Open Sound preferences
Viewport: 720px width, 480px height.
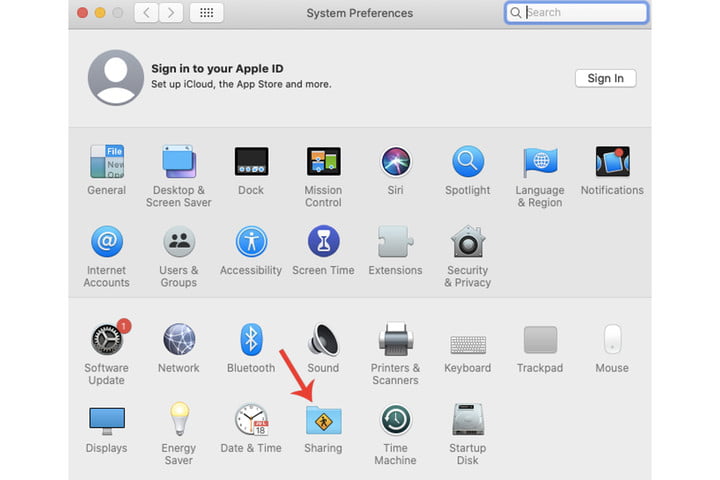323,339
